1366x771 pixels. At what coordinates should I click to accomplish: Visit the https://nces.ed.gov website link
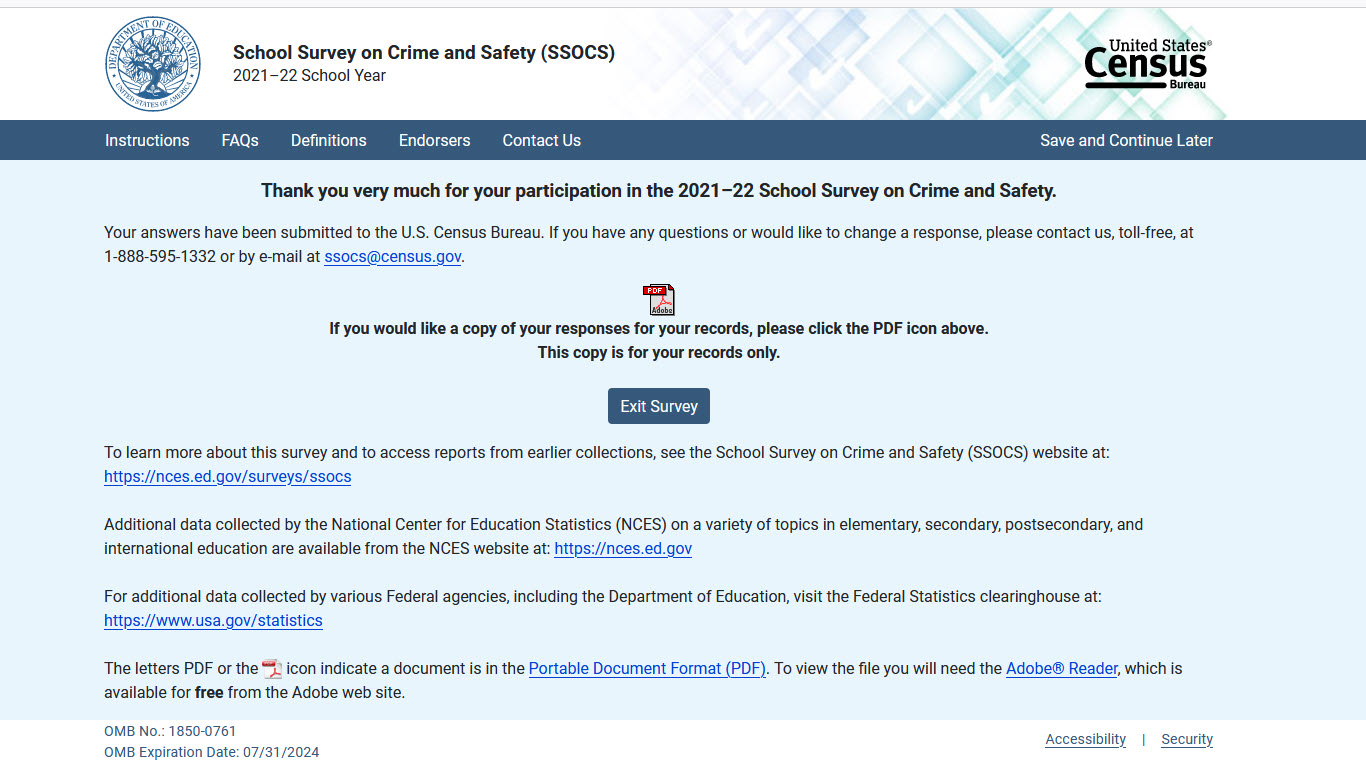click(x=623, y=548)
